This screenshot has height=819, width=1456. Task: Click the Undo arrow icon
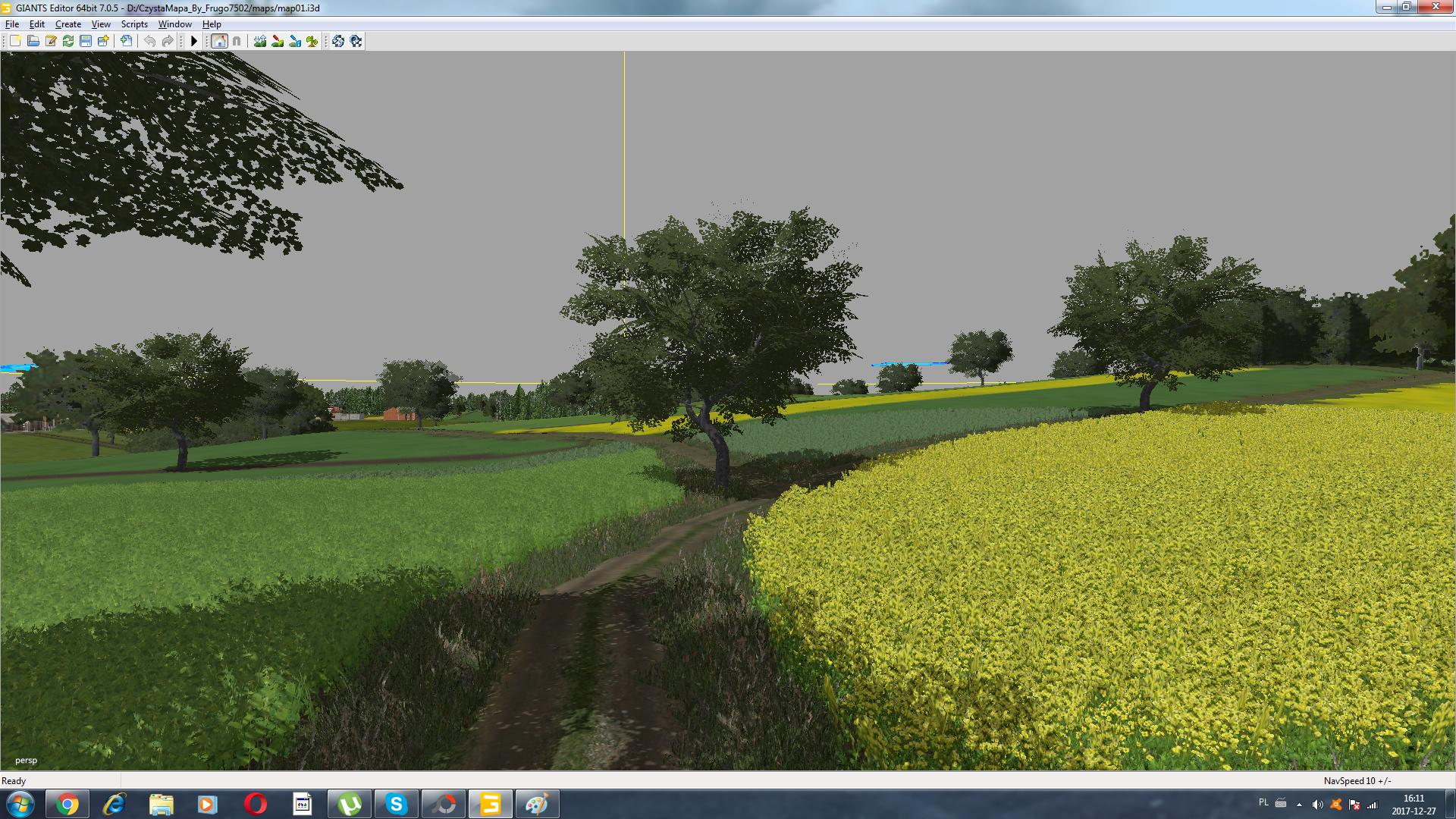pos(150,41)
